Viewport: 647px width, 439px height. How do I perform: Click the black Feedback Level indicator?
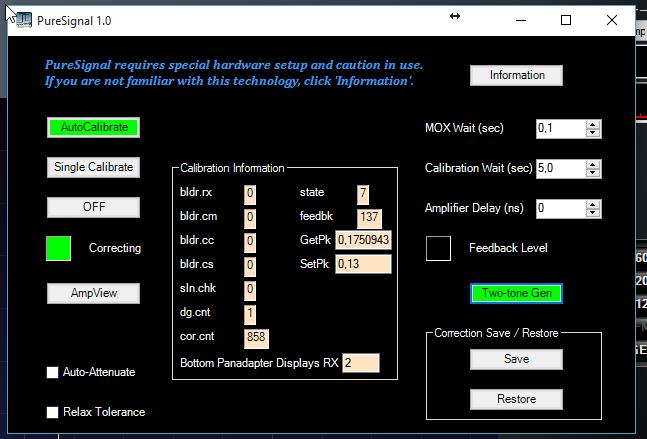438,248
